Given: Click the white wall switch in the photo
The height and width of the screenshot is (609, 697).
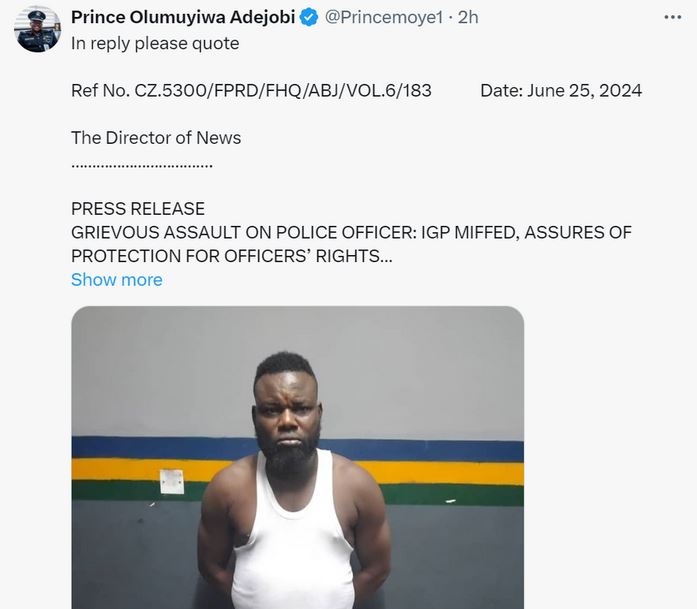Looking at the screenshot, I should (172, 481).
